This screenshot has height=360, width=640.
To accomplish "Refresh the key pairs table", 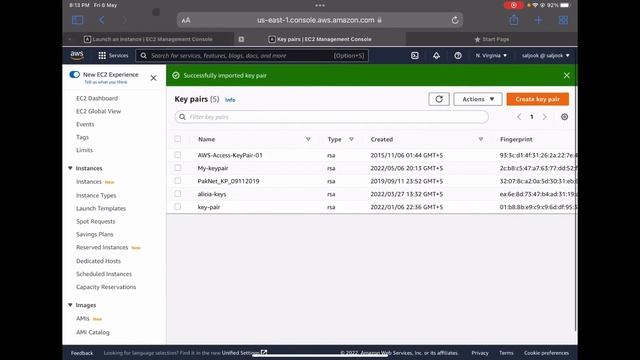I will click(x=439, y=99).
